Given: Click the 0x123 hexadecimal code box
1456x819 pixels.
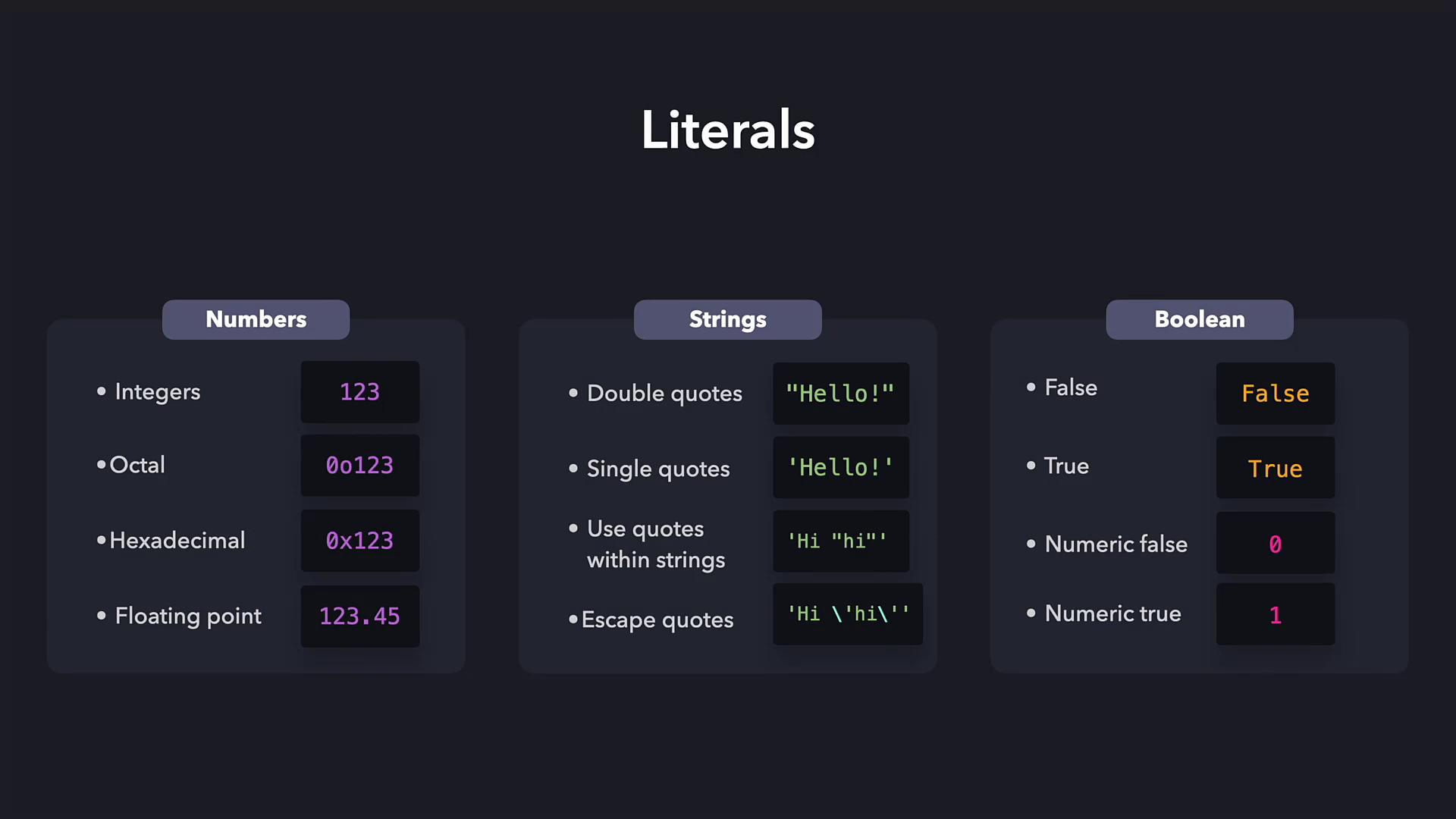Looking at the screenshot, I should (359, 541).
